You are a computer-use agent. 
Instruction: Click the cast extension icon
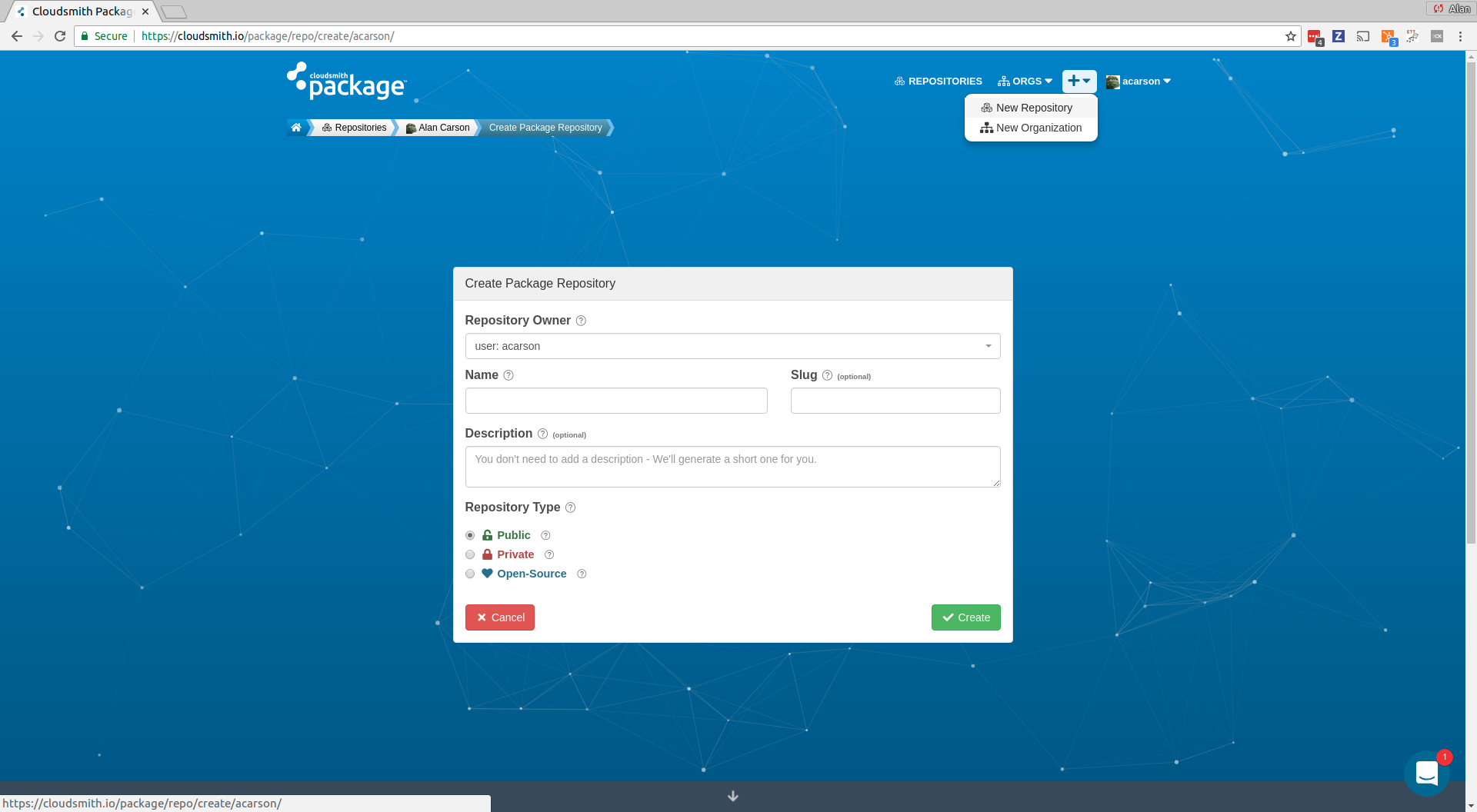(x=1362, y=36)
